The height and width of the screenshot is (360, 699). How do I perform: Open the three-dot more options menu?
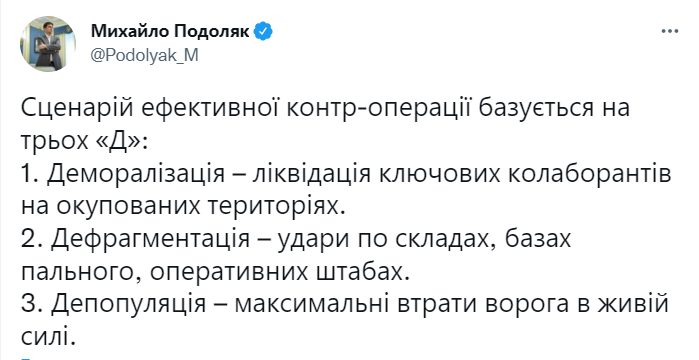[670, 32]
